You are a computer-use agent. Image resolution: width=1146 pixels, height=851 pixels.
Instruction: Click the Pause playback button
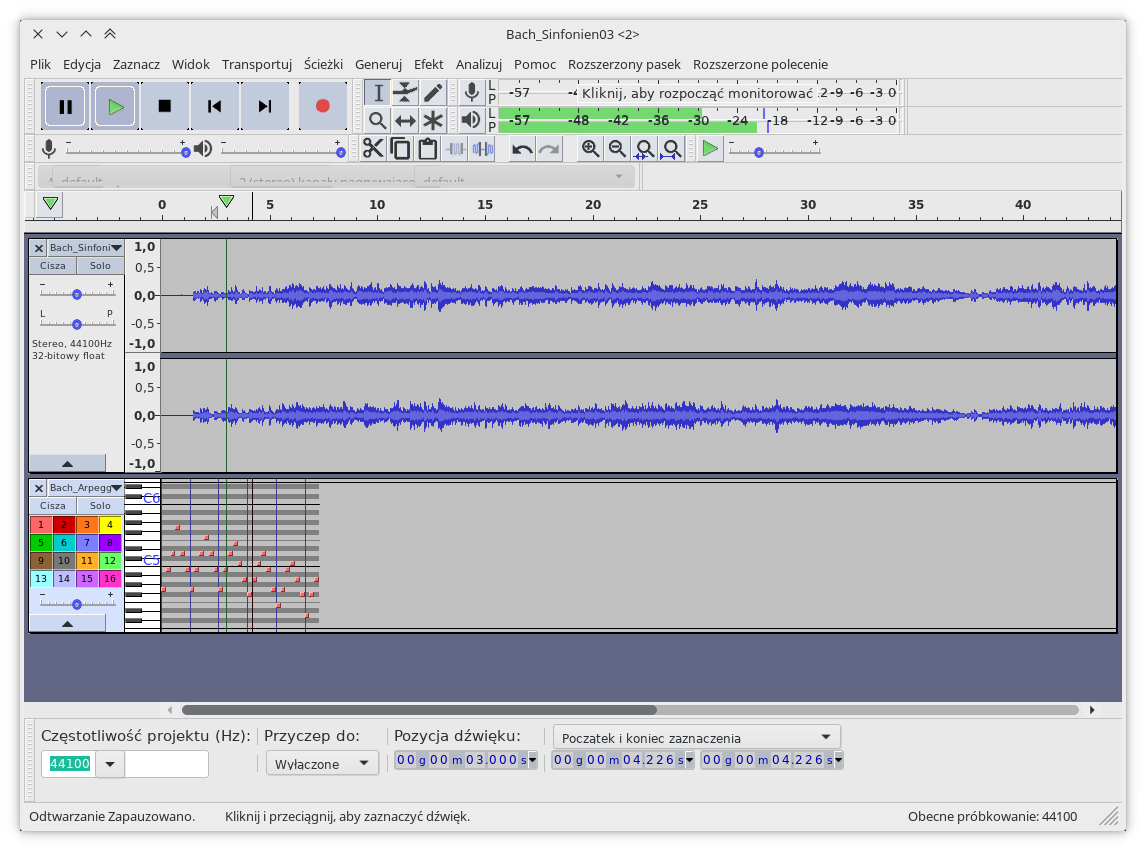tap(66, 107)
